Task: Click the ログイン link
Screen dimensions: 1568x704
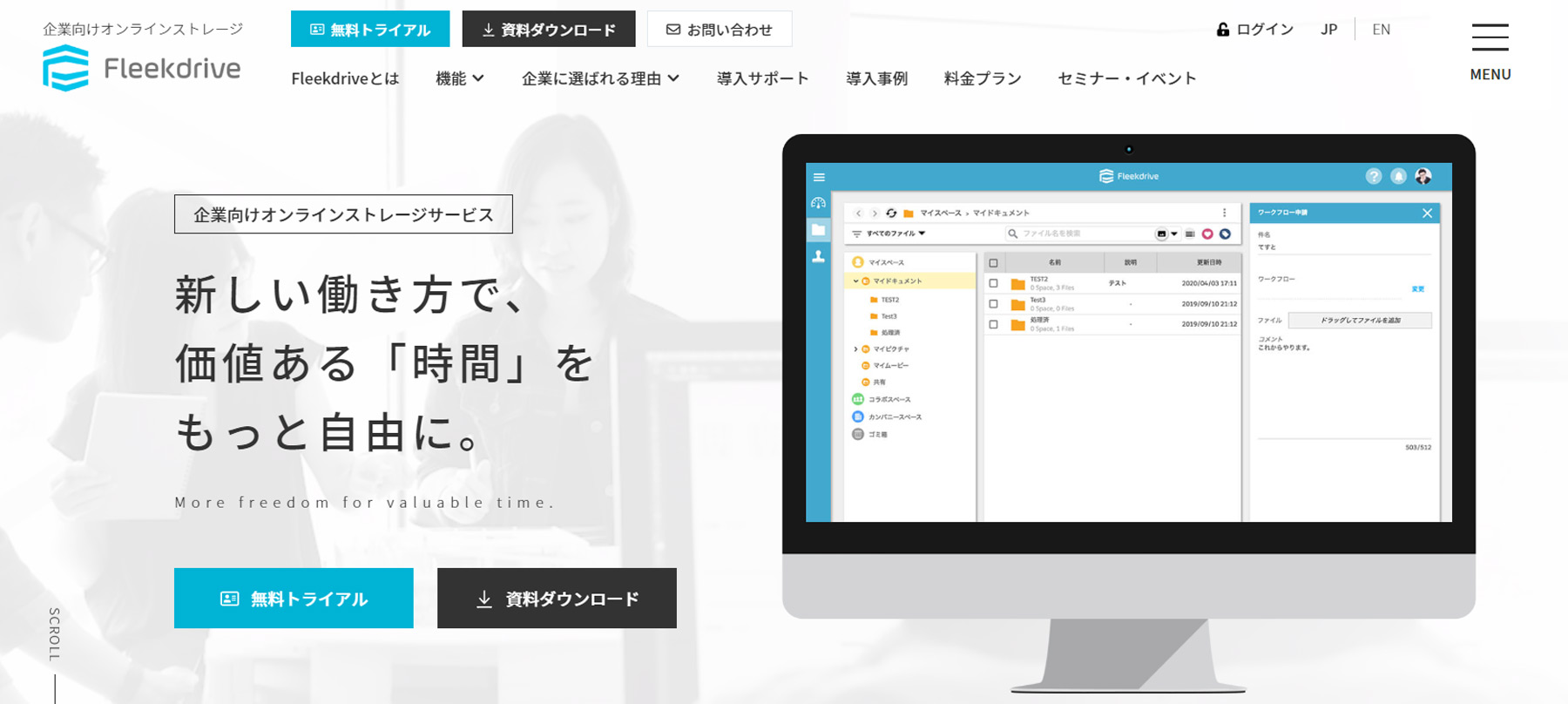Action: (1255, 30)
